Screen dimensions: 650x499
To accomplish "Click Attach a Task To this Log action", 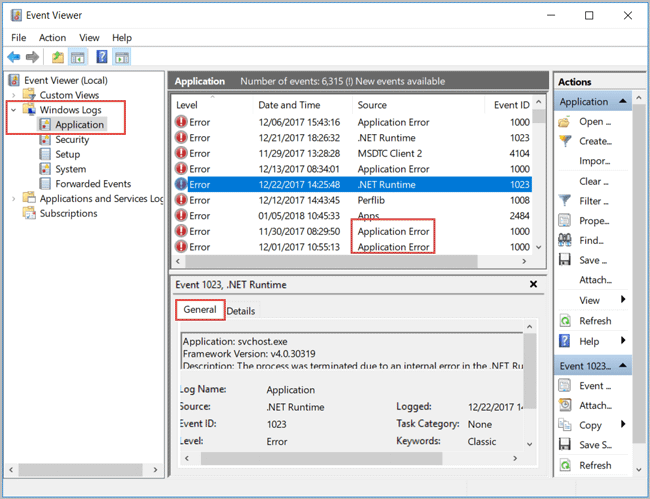I will [595, 280].
